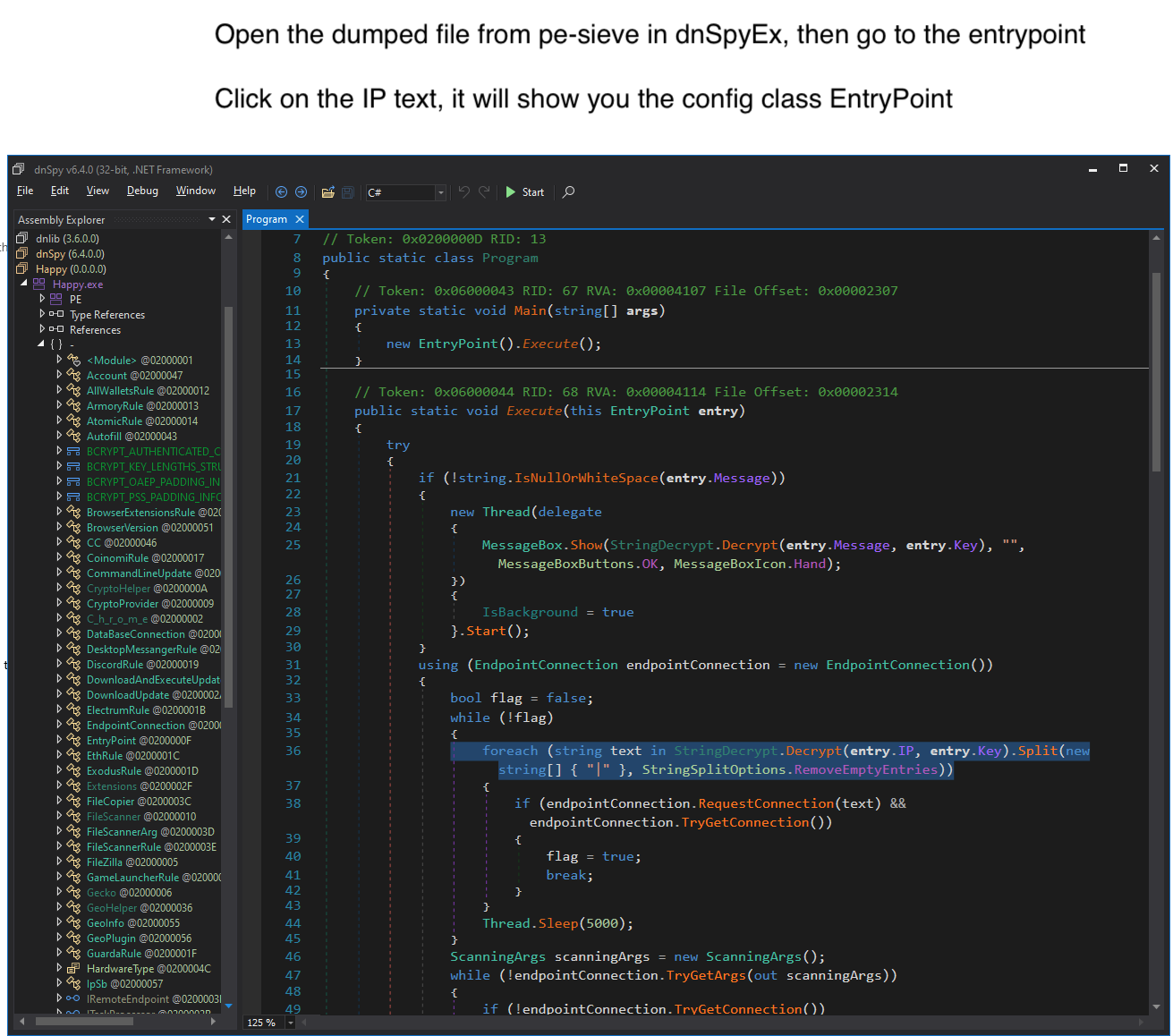The width and height of the screenshot is (1173, 1036).
Task: Select ArmoryRule @02000013 in the tree
Action: click(142, 406)
